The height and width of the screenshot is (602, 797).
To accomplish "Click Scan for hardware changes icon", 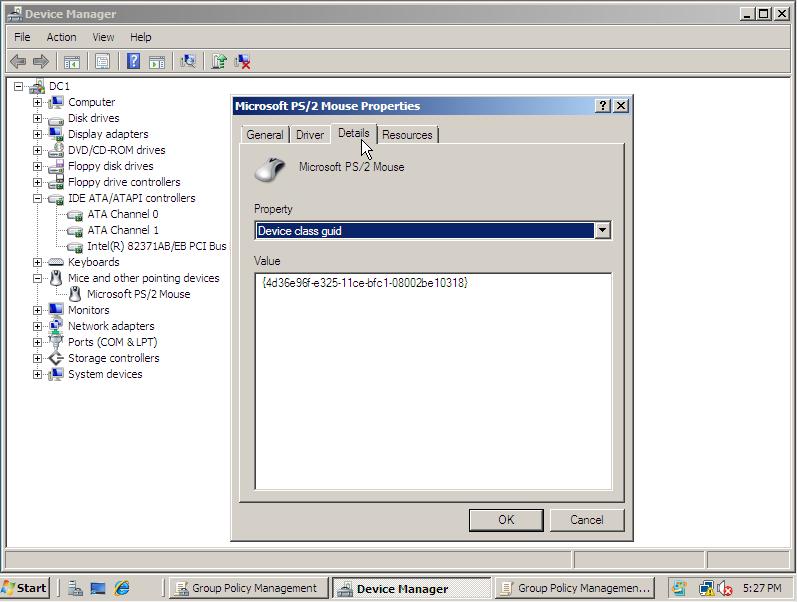I will (188, 62).
